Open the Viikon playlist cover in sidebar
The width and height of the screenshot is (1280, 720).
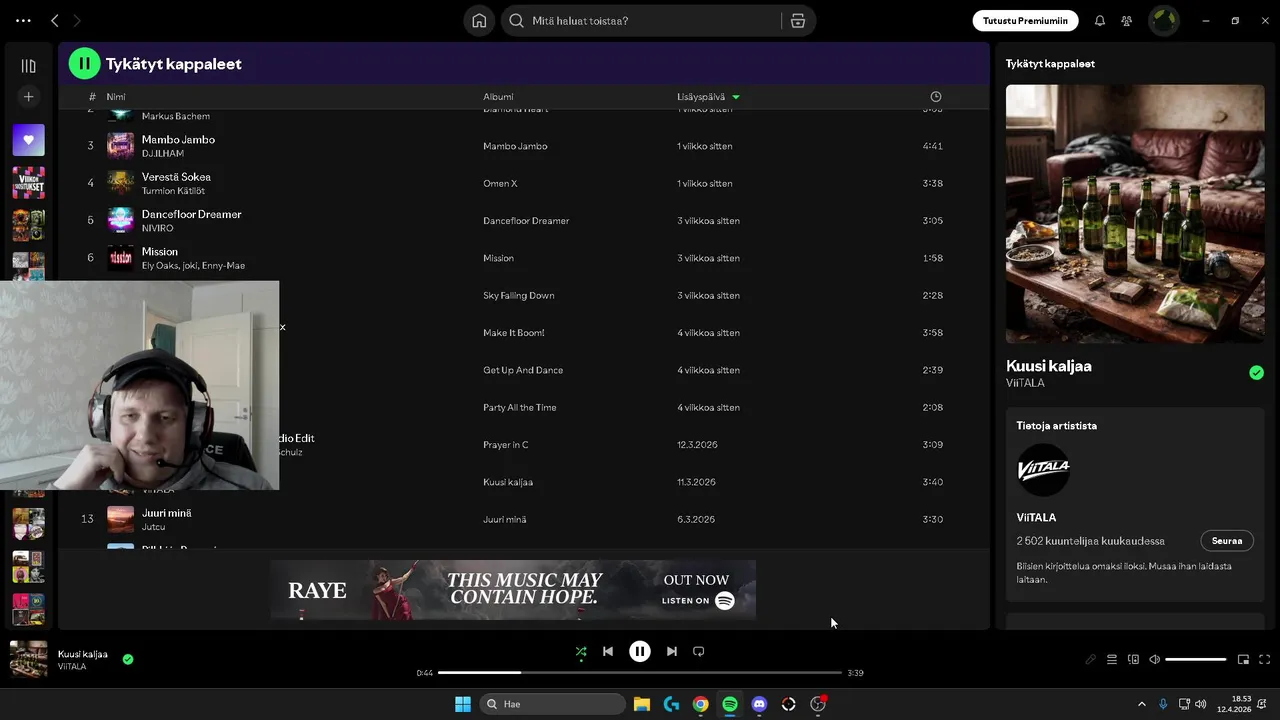28,182
